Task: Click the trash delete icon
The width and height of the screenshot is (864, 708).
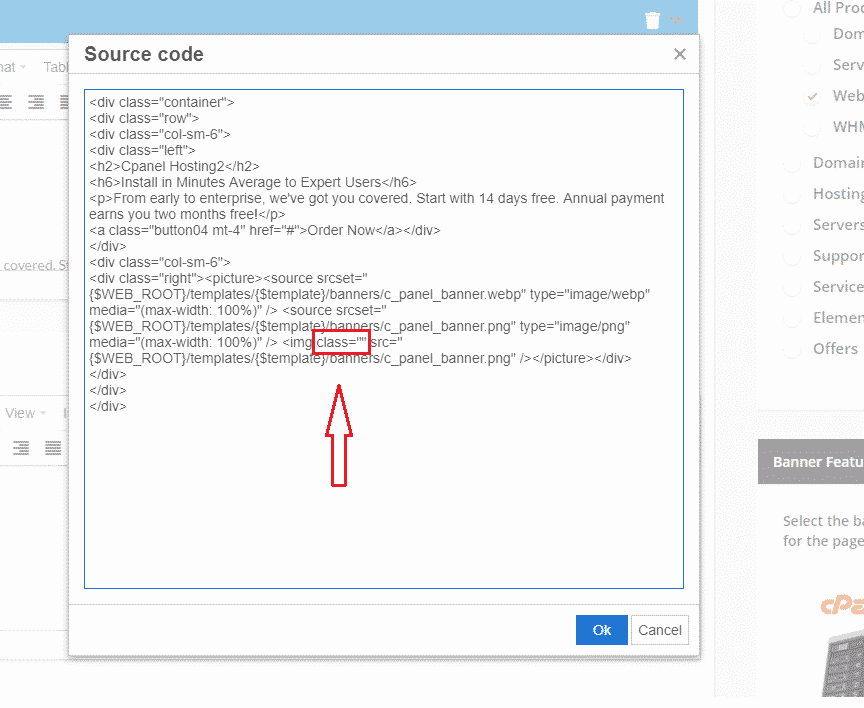Action: [653, 20]
